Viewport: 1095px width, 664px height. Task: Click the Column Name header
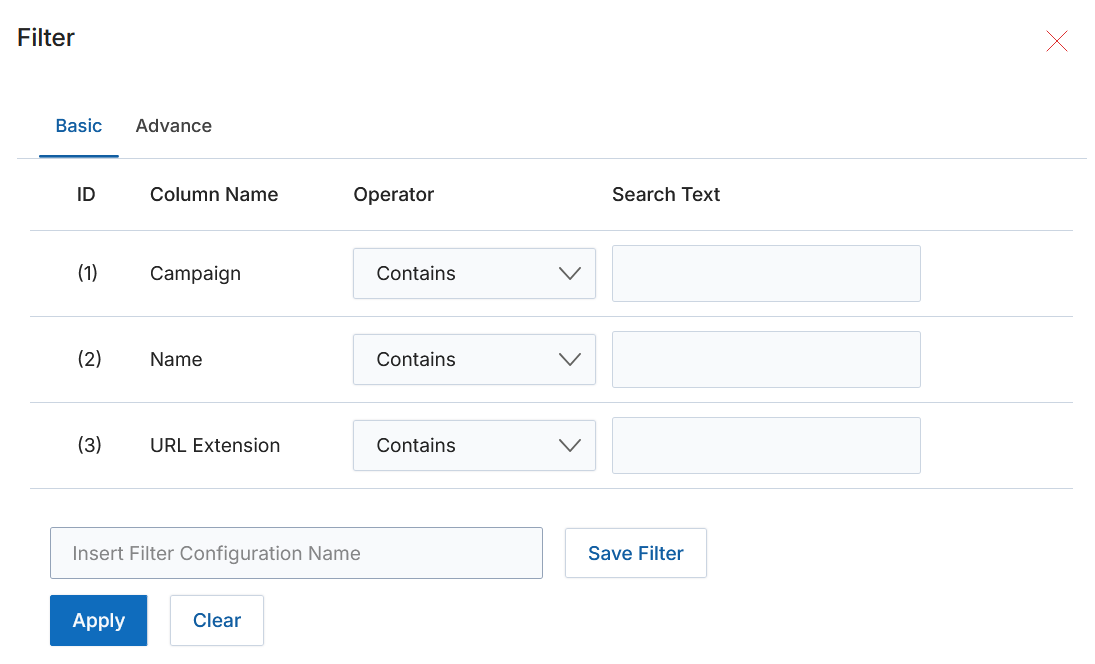pyautogui.click(x=214, y=194)
